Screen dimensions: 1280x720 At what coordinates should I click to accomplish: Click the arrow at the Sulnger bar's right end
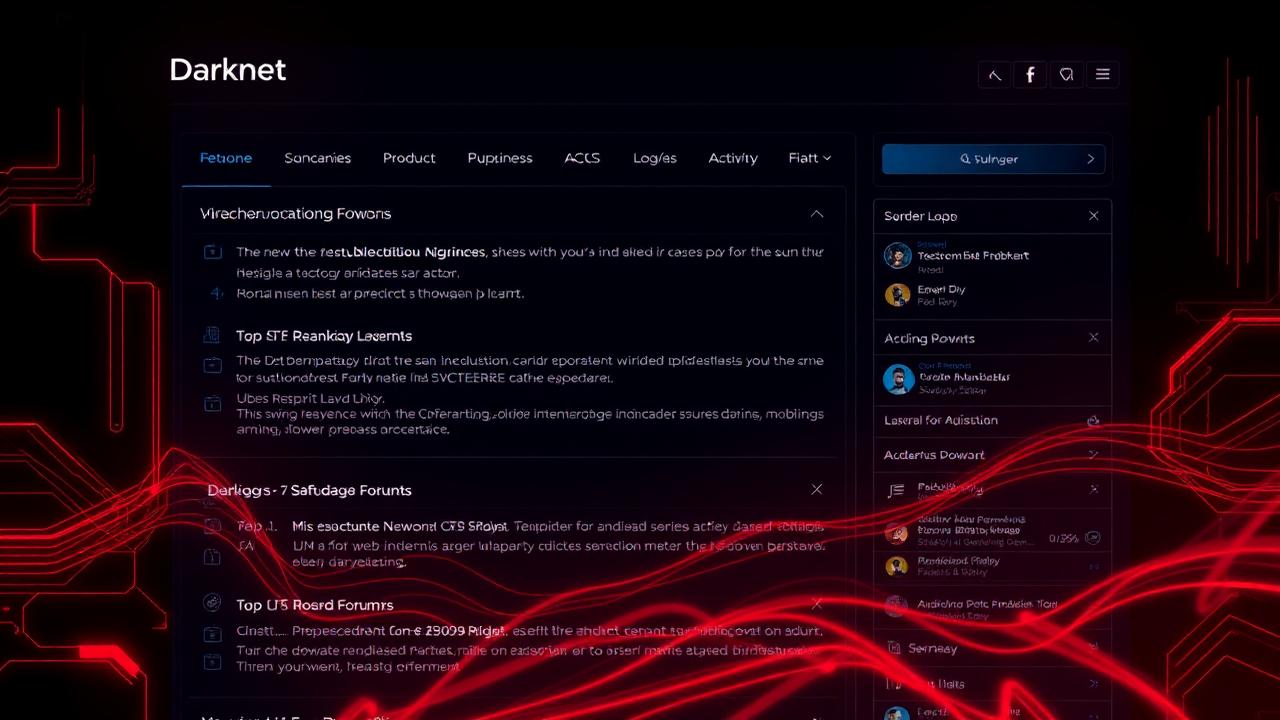click(x=1090, y=159)
